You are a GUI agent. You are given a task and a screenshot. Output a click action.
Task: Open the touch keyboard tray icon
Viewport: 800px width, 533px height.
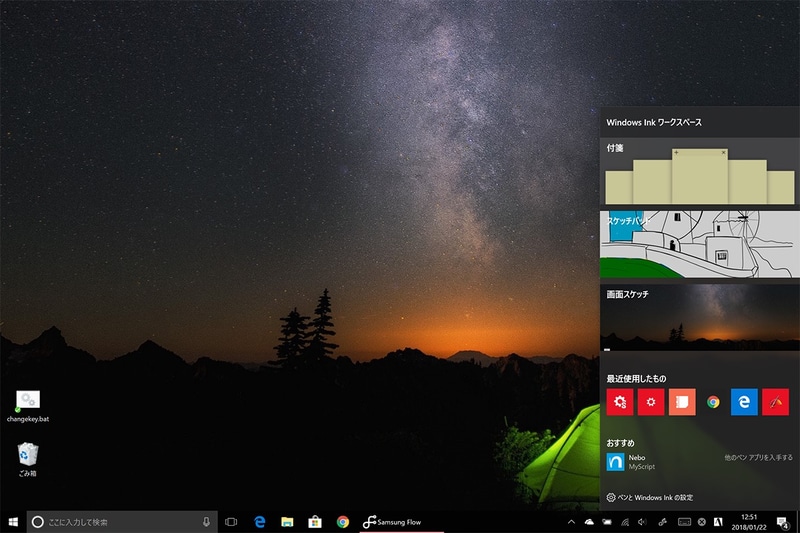click(x=684, y=522)
